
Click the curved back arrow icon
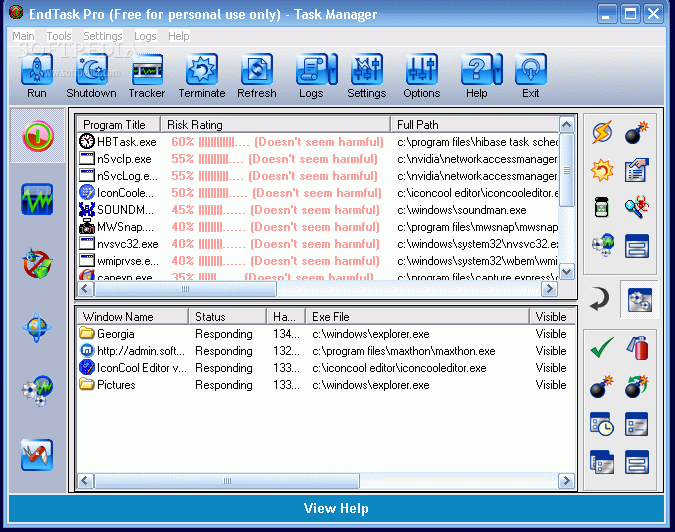(x=600, y=300)
